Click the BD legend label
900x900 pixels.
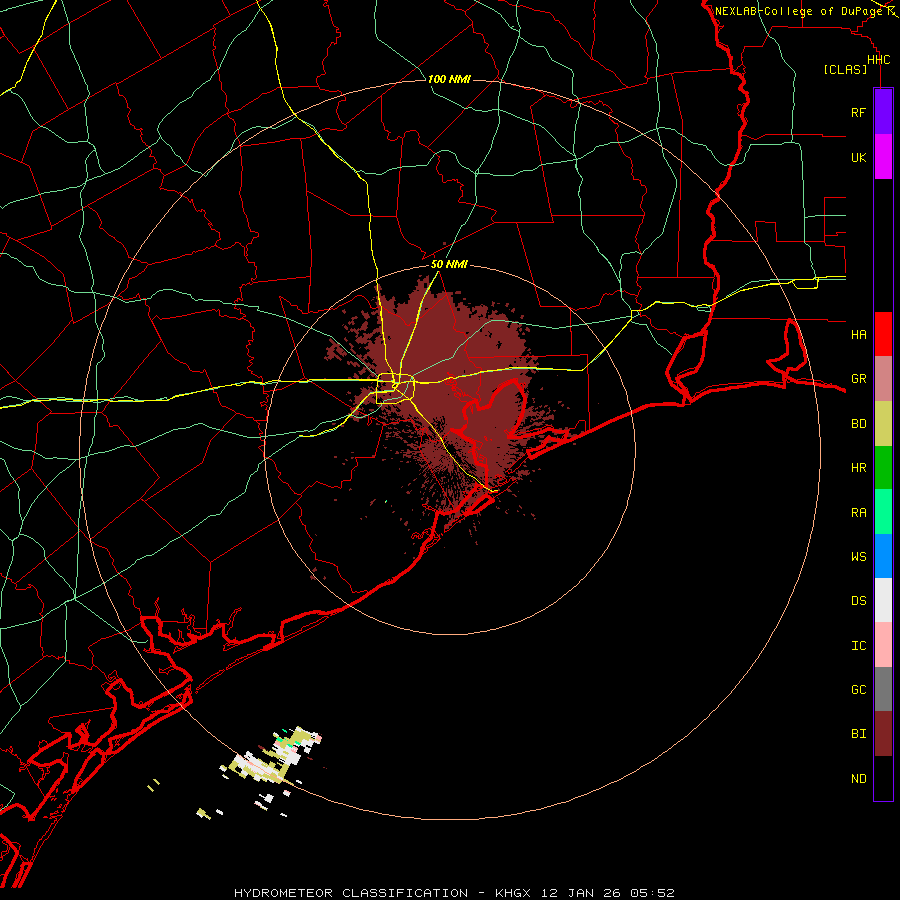pyautogui.click(x=858, y=424)
